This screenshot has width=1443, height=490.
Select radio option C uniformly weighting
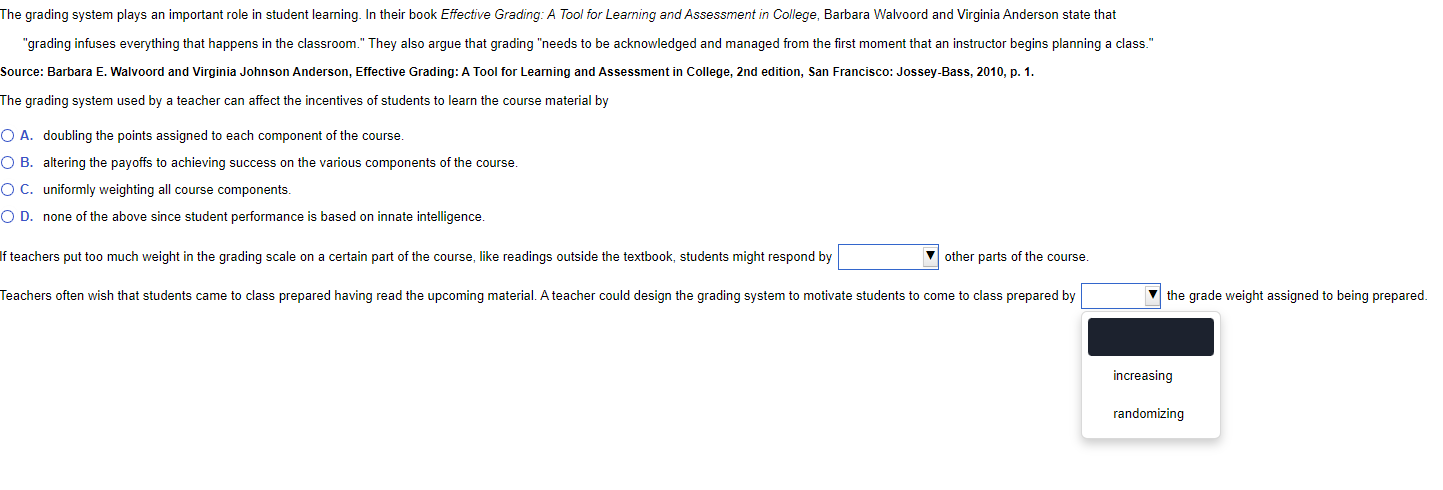(7, 189)
